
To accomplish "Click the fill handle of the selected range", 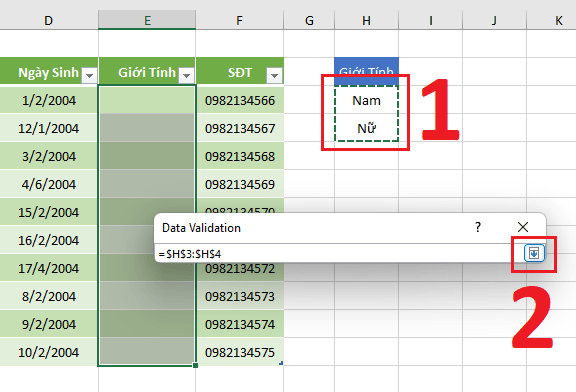I will [x=195, y=366].
